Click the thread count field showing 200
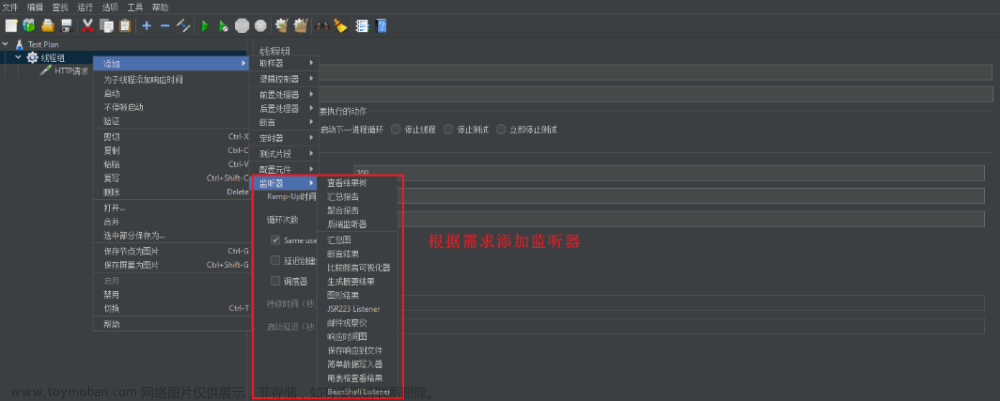 (x=669, y=173)
